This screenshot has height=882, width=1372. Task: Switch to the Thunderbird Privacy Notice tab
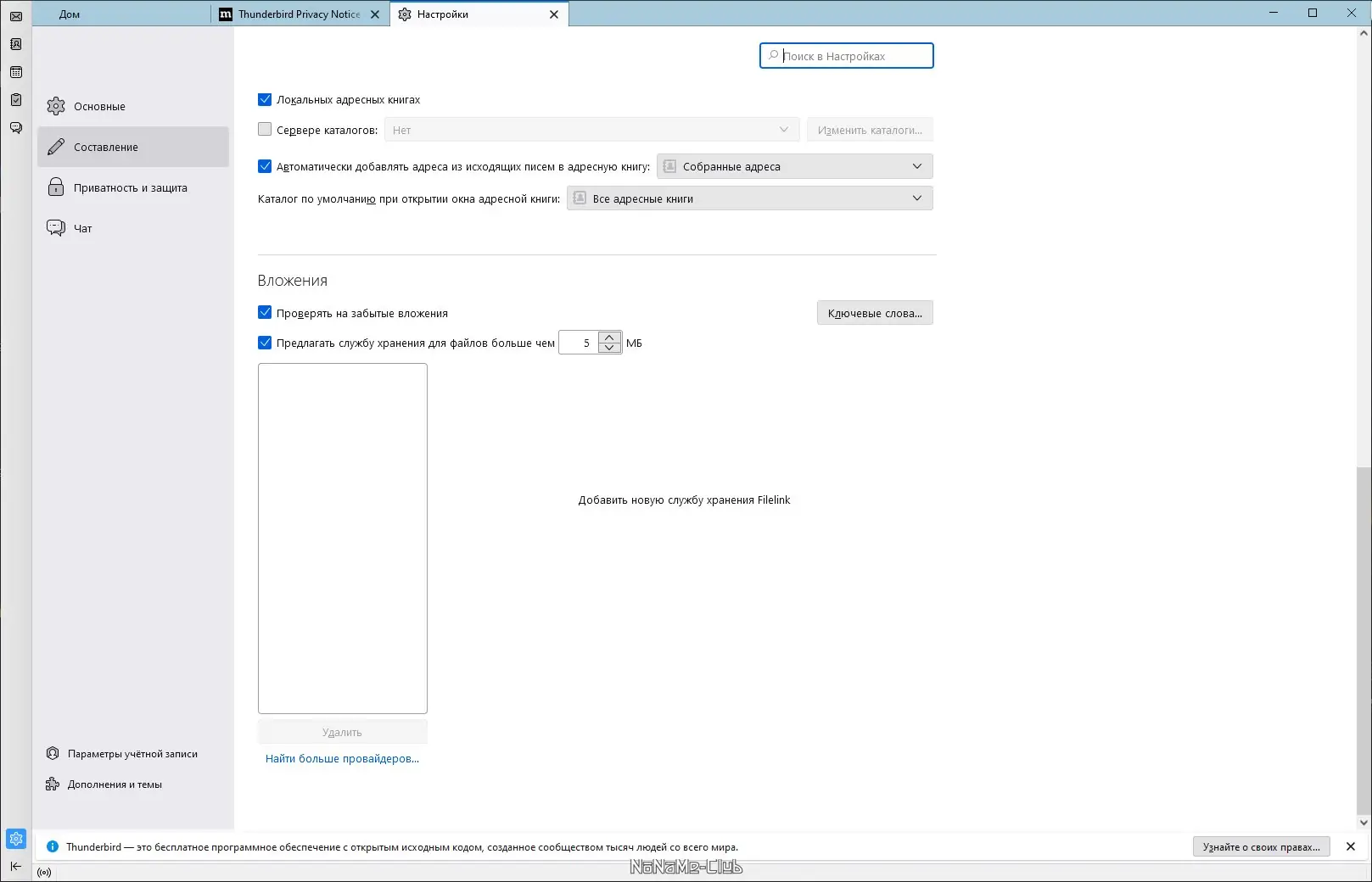pyautogui.click(x=300, y=14)
